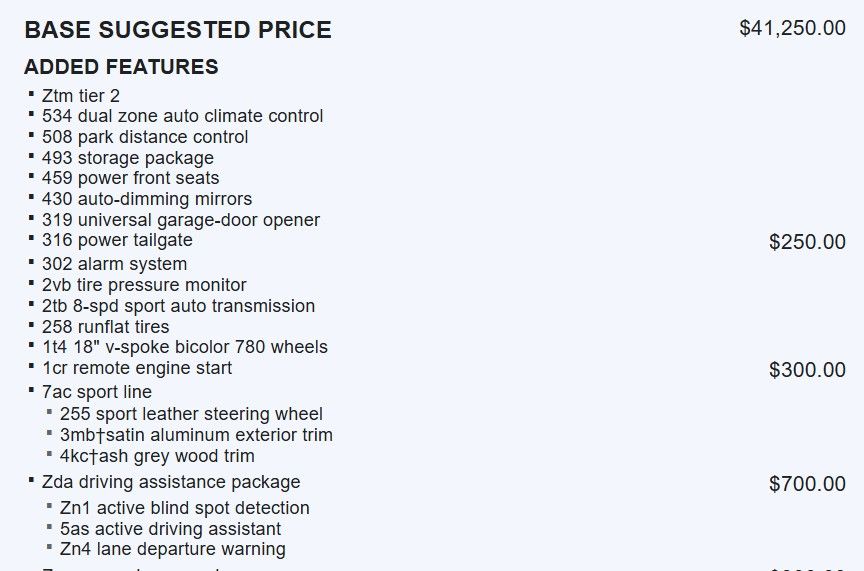This screenshot has width=864, height=571.
Task: Click the universal garage-door opener entry
Action: coord(181,220)
